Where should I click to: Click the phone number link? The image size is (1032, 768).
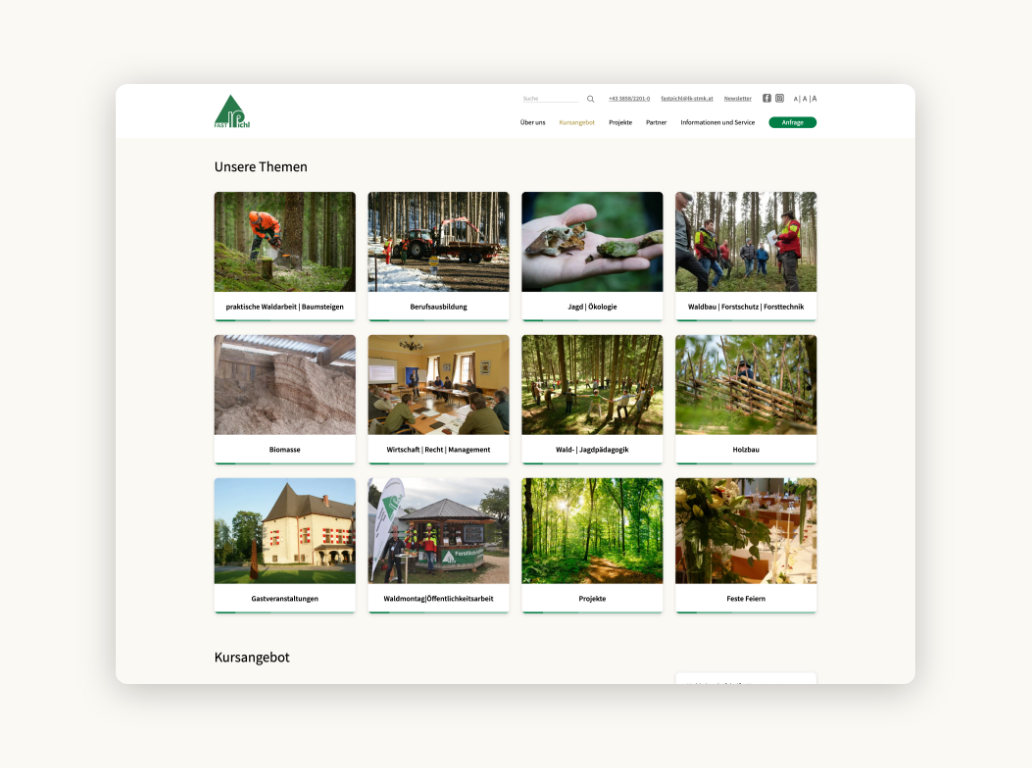tap(629, 99)
